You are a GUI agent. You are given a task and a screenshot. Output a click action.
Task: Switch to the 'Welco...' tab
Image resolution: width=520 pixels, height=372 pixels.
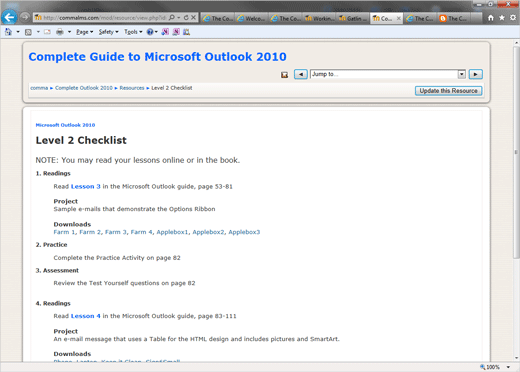[251, 18]
